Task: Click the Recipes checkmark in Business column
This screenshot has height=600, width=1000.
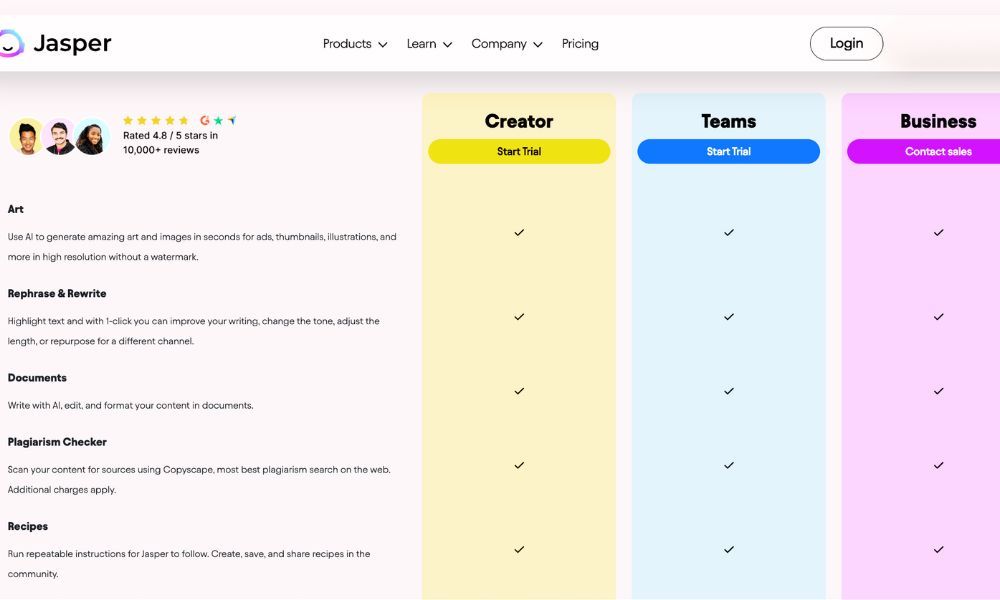Action: (938, 549)
